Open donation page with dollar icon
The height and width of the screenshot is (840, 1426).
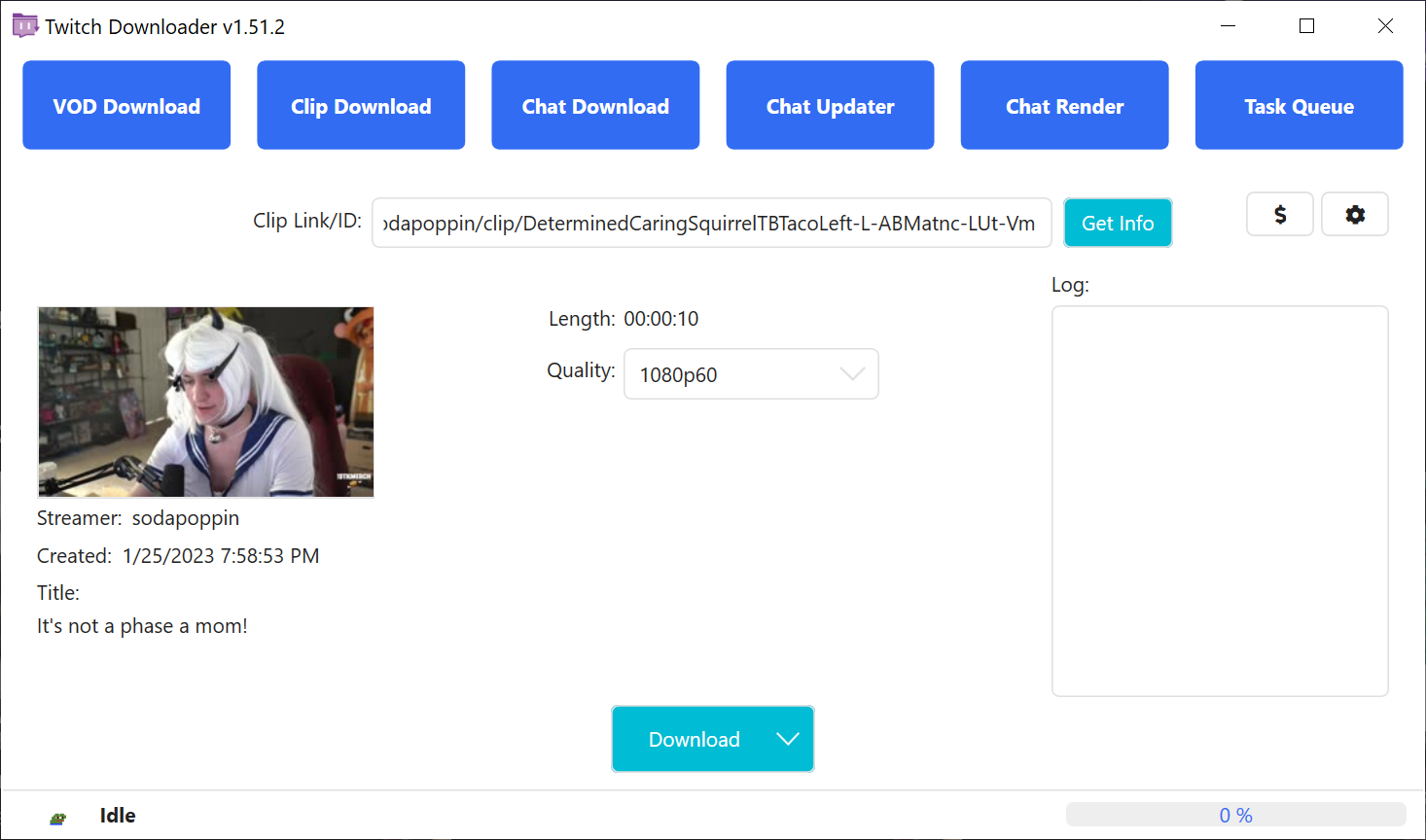pos(1280,214)
